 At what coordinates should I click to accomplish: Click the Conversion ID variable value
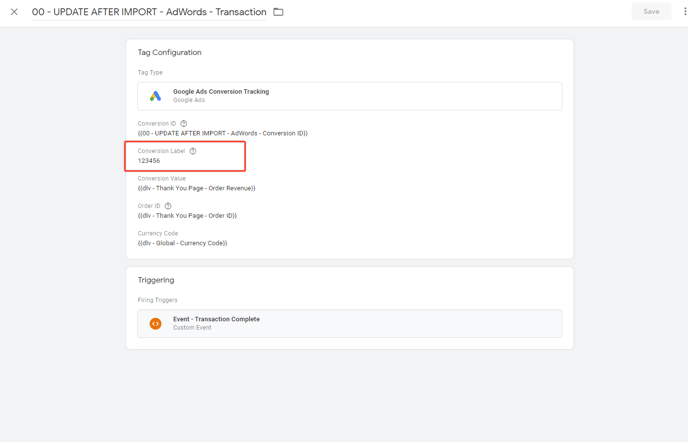[x=223, y=133]
